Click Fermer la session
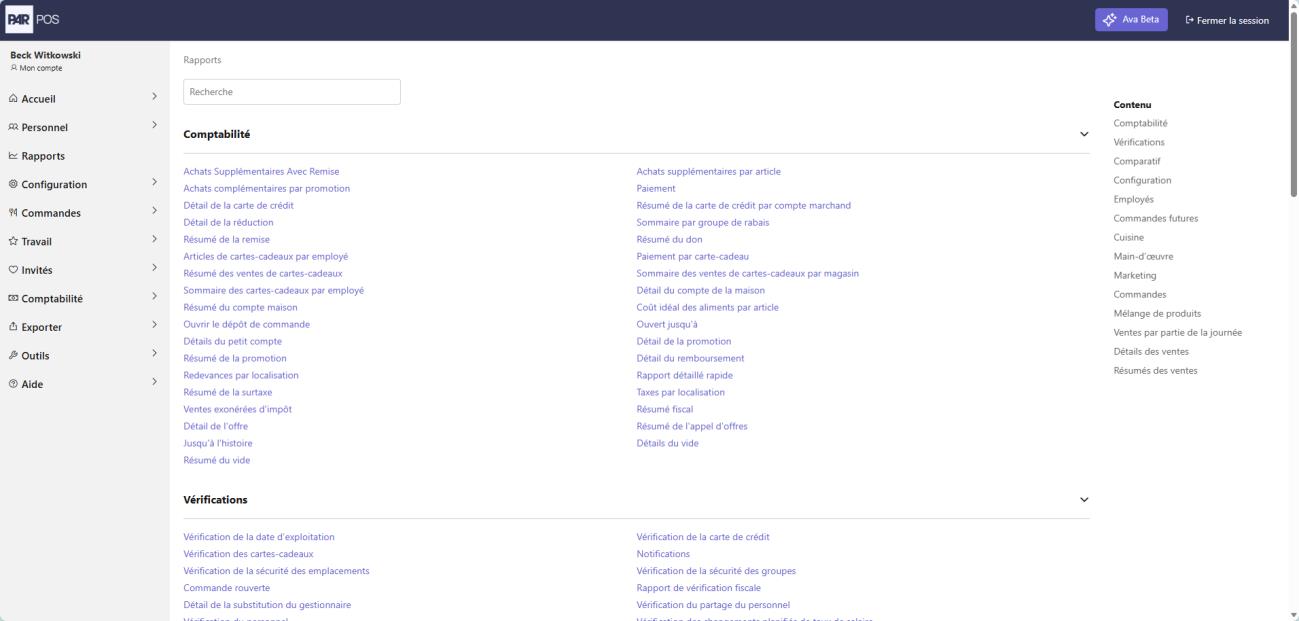The image size is (1299, 621). point(1227,20)
